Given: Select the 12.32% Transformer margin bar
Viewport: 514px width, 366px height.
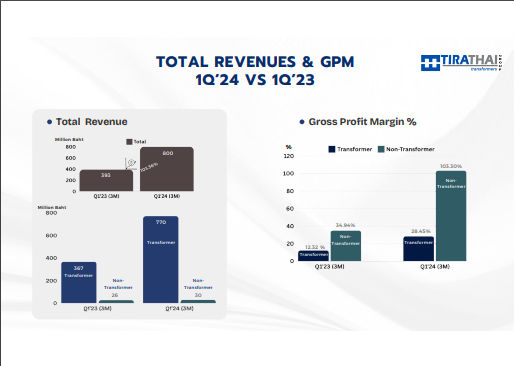Looking at the screenshot, I should tap(313, 256).
